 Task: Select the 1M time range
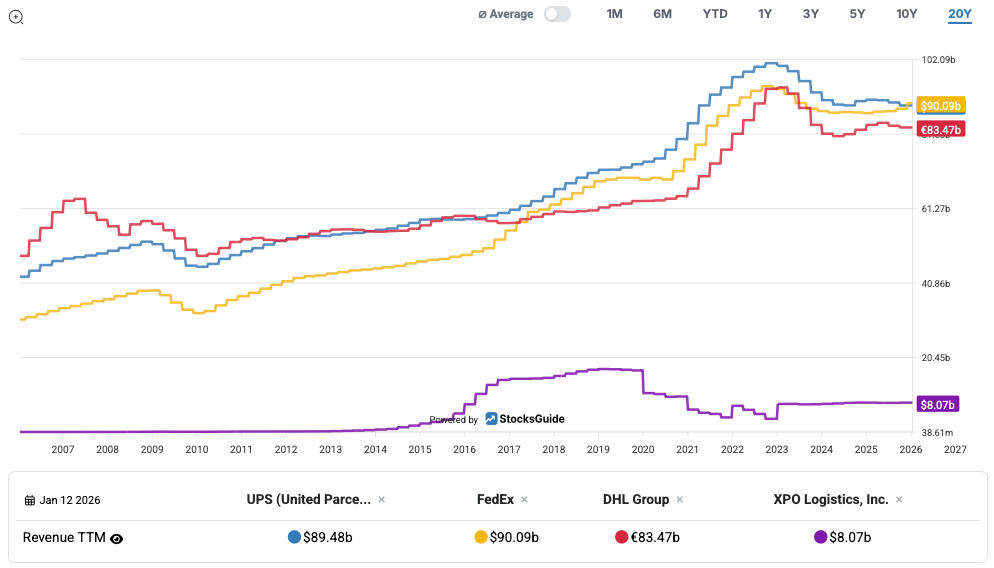[x=615, y=14]
